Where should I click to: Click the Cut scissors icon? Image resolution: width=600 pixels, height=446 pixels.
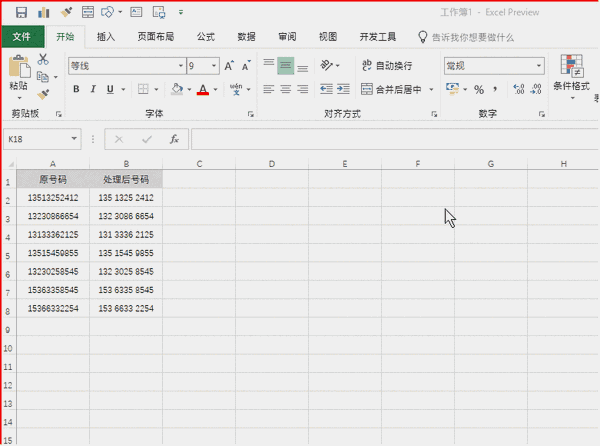click(x=43, y=59)
